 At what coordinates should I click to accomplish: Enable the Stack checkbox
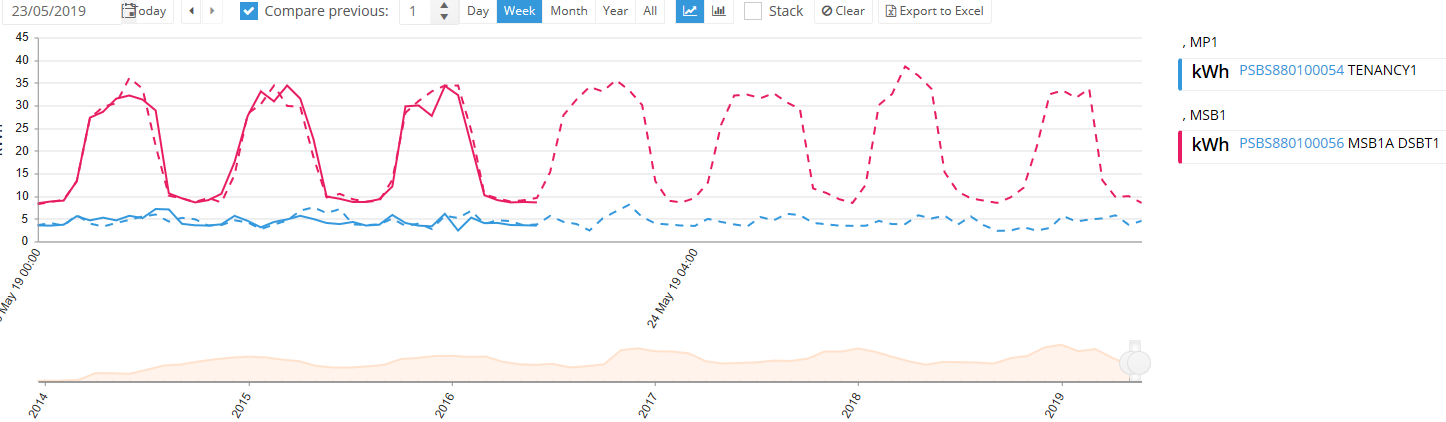pyautogui.click(x=753, y=11)
